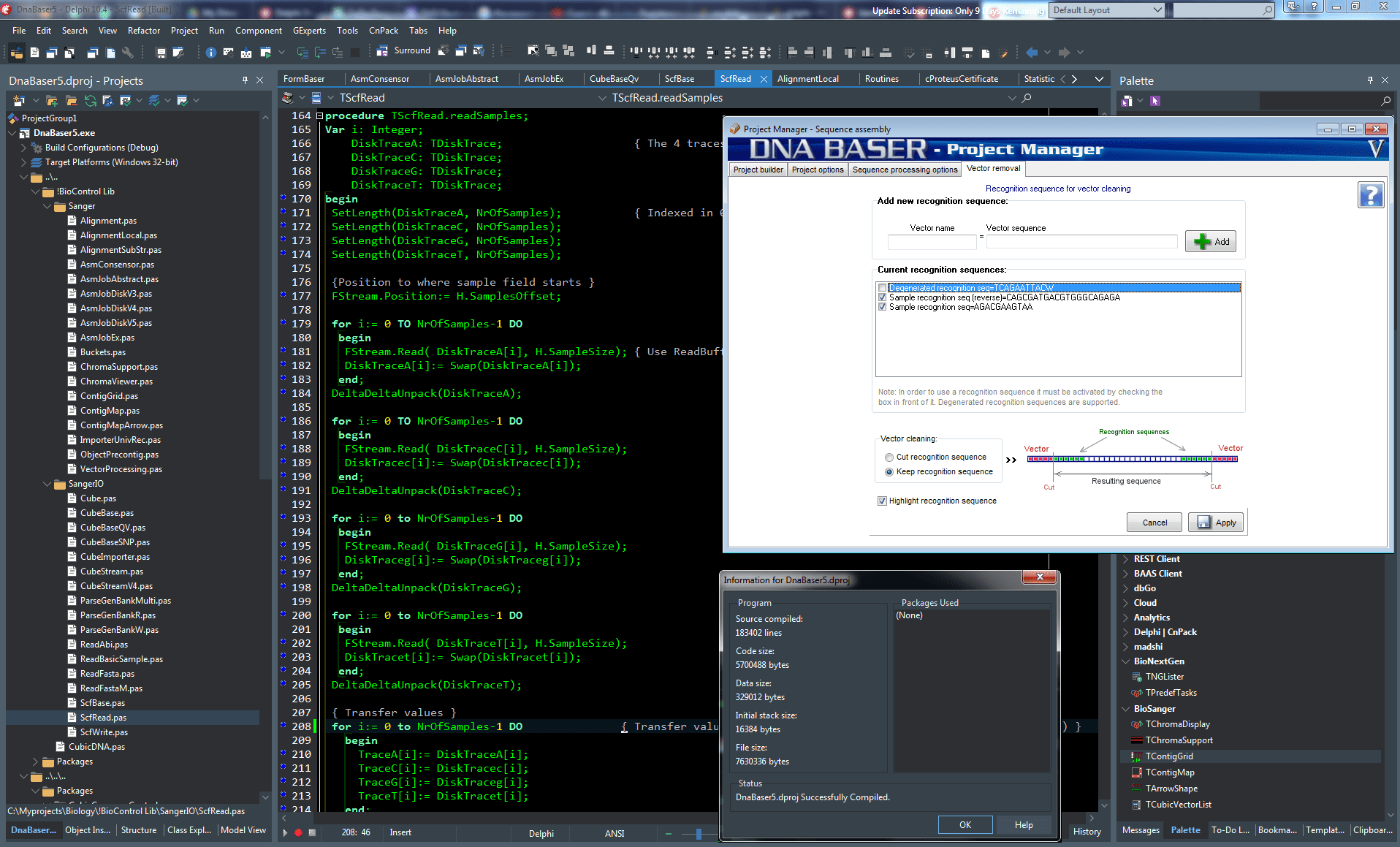Click the IDE title bar search magnifier icon
1400x847 pixels.
[1268, 10]
